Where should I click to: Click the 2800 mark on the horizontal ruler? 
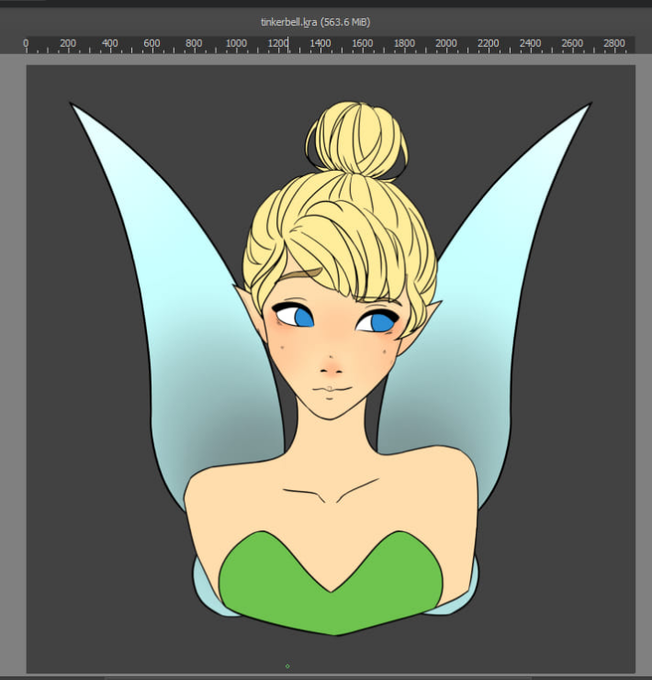coord(614,43)
